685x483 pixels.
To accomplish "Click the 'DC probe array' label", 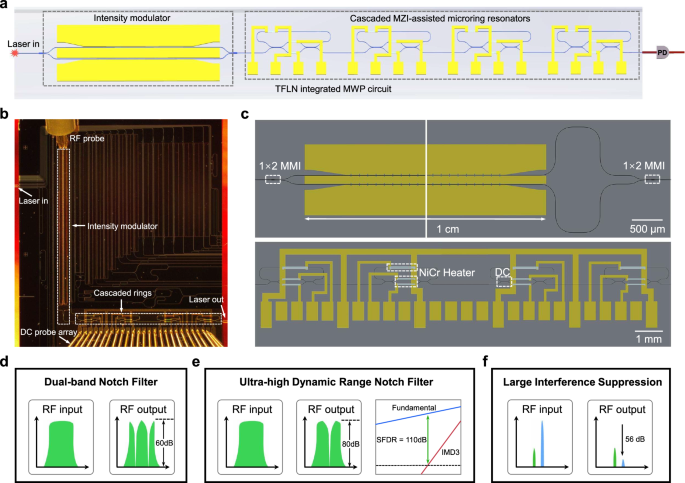I will [x=48, y=332].
